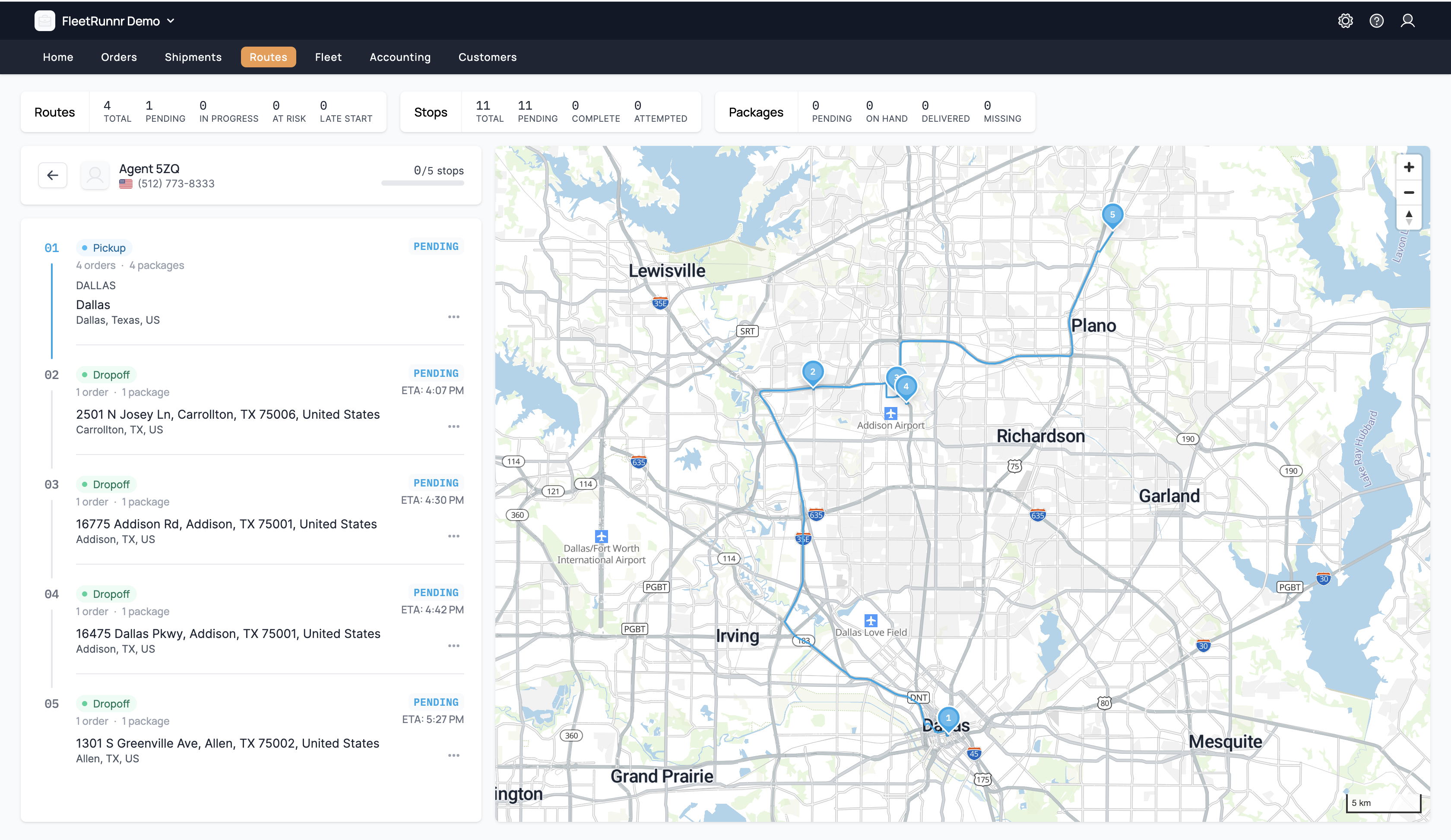
Task: Open the settings gear icon
Action: [1346, 20]
